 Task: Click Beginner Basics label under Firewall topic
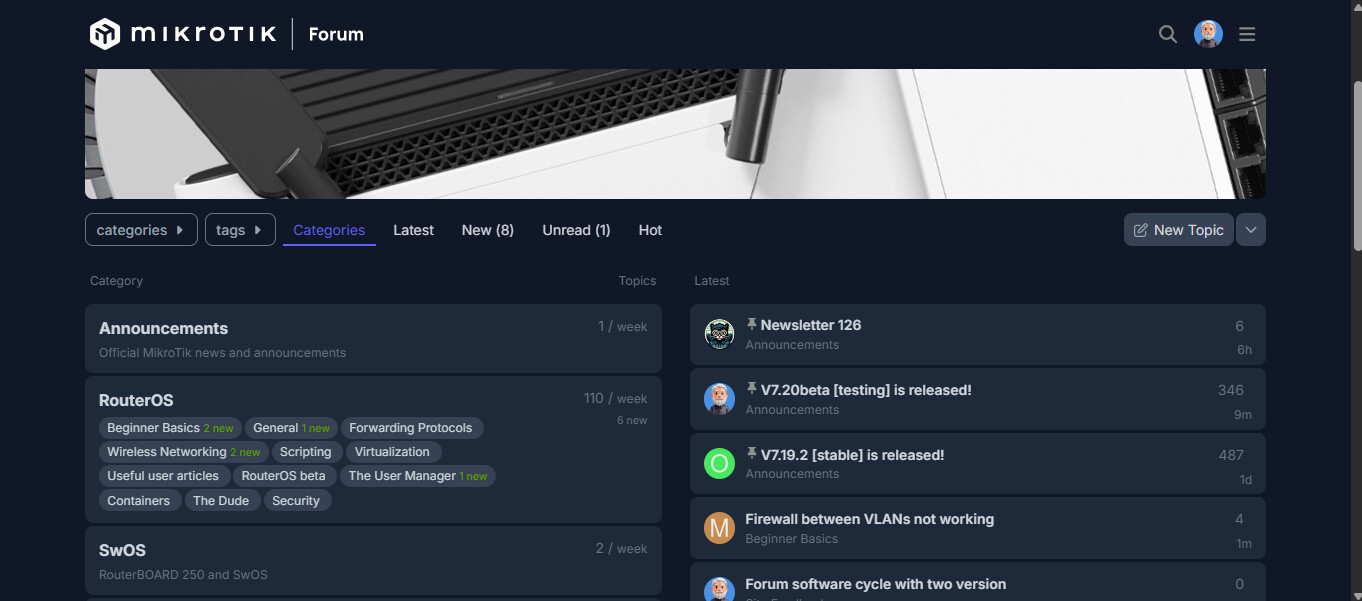pyautogui.click(x=791, y=539)
